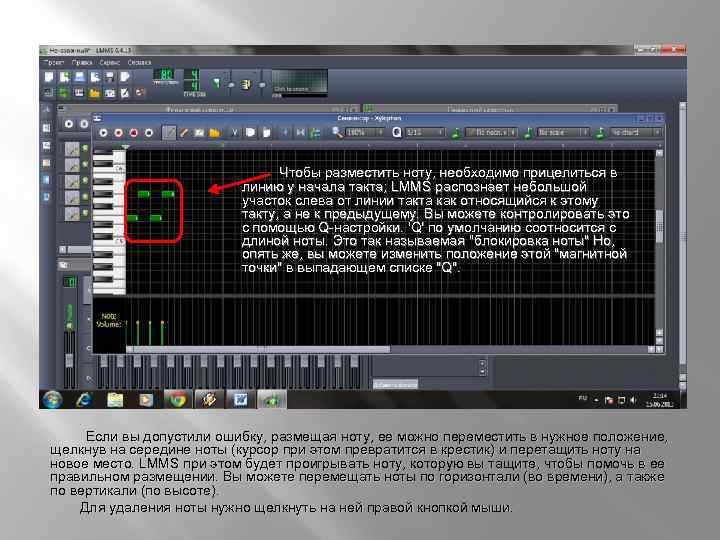The width and height of the screenshot is (720, 540).
Task: Open the No chord dropdown
Action: tap(636, 133)
